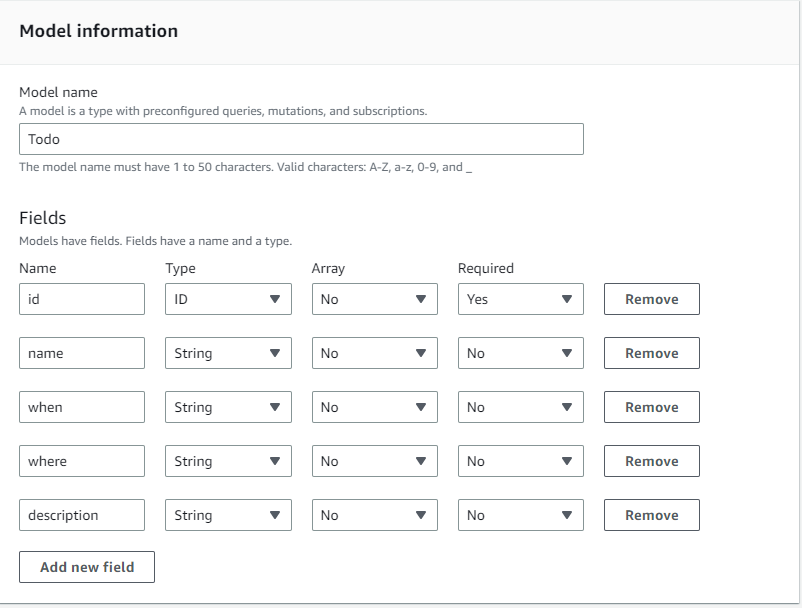This screenshot has height=608, width=802.
Task: Click the when field's Name input box
Action: [81, 407]
